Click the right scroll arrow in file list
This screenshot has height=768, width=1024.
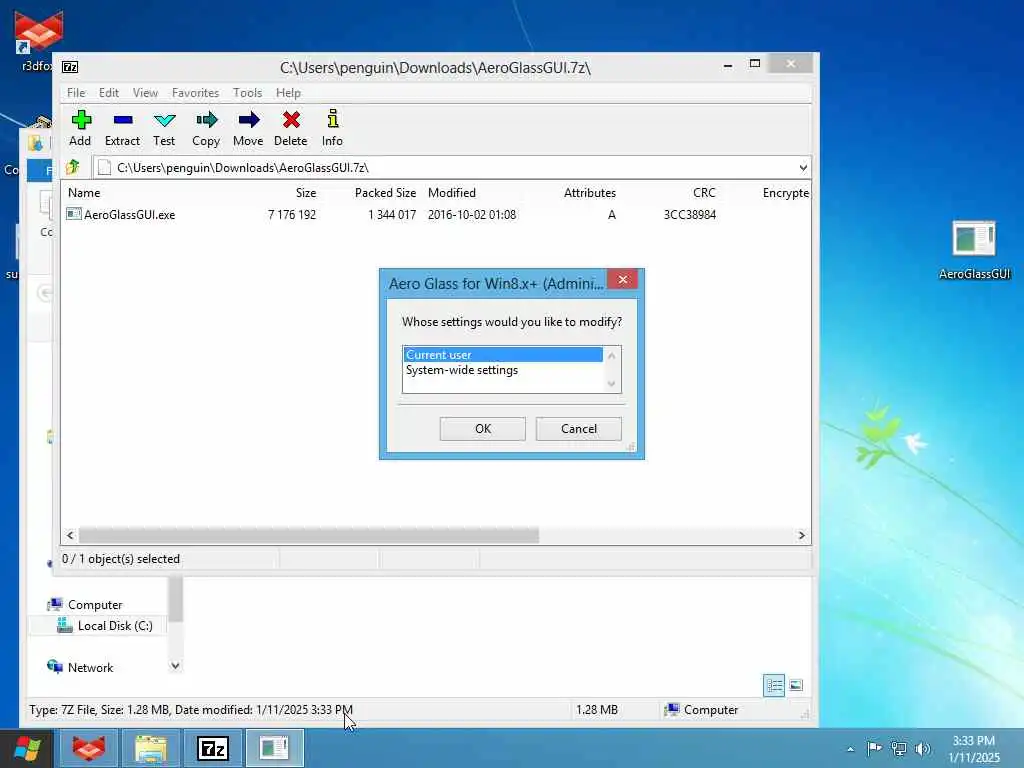click(x=801, y=536)
